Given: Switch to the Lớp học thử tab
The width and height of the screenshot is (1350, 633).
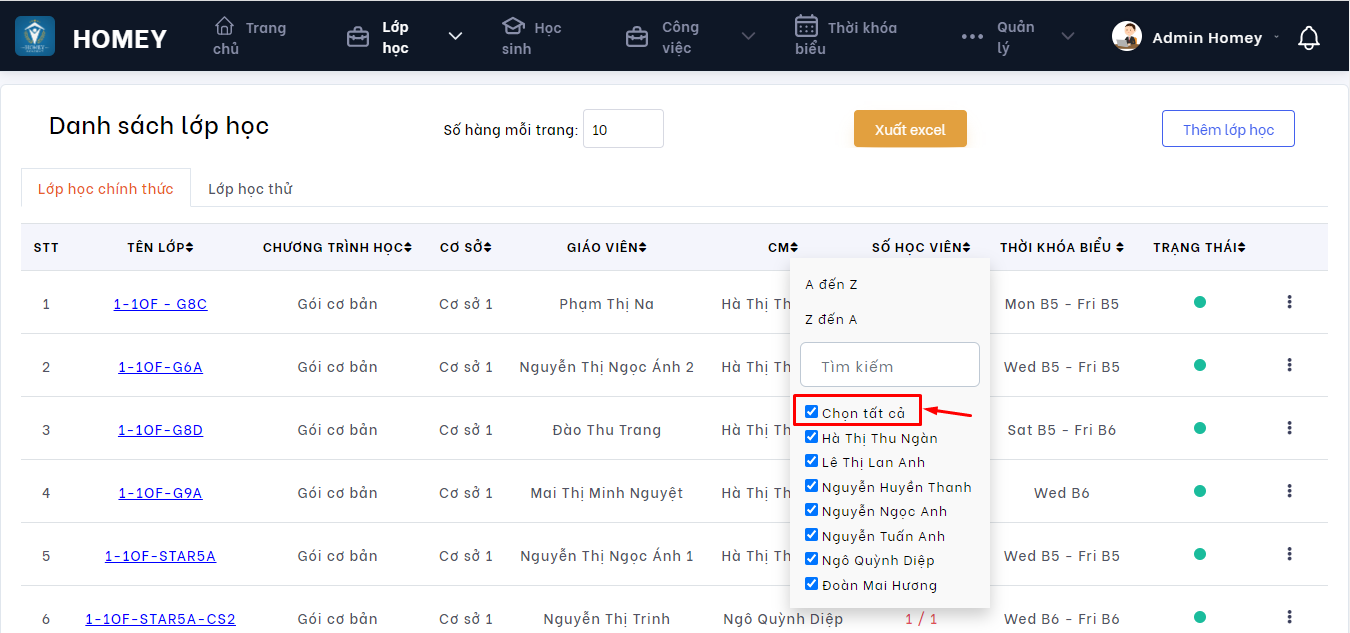Looking at the screenshot, I should (250, 189).
